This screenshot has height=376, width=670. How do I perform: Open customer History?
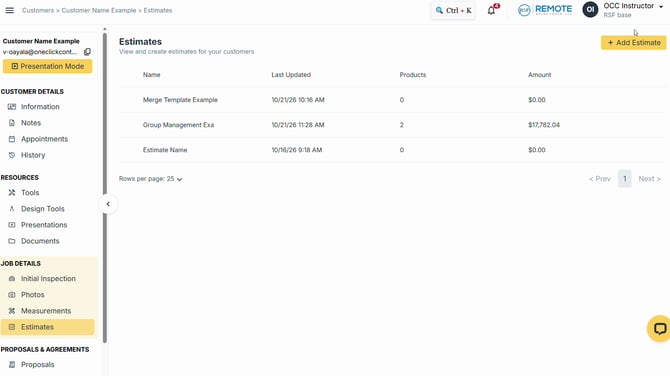[x=33, y=155]
